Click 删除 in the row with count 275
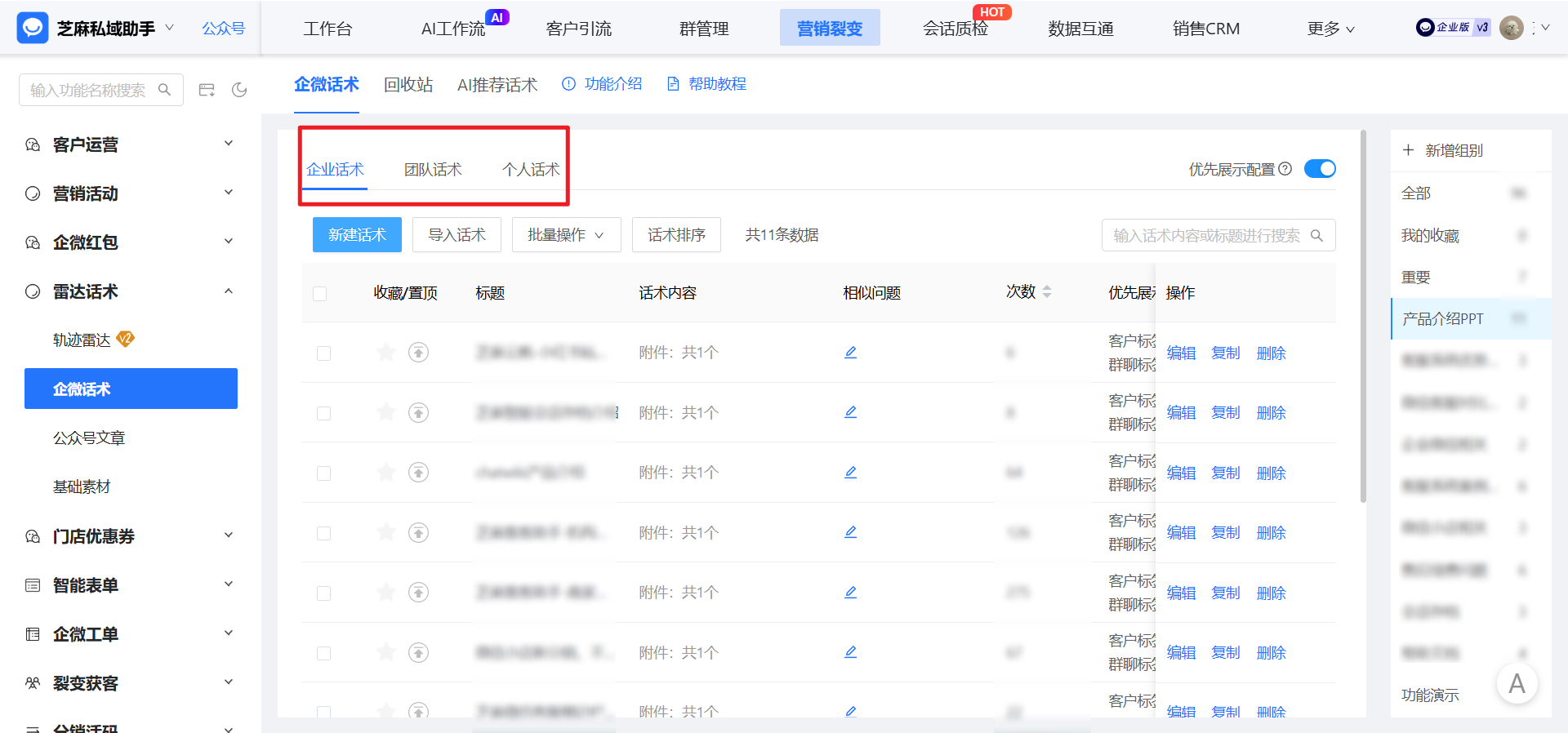Screen dimensions: 1568x733 click(1272, 593)
